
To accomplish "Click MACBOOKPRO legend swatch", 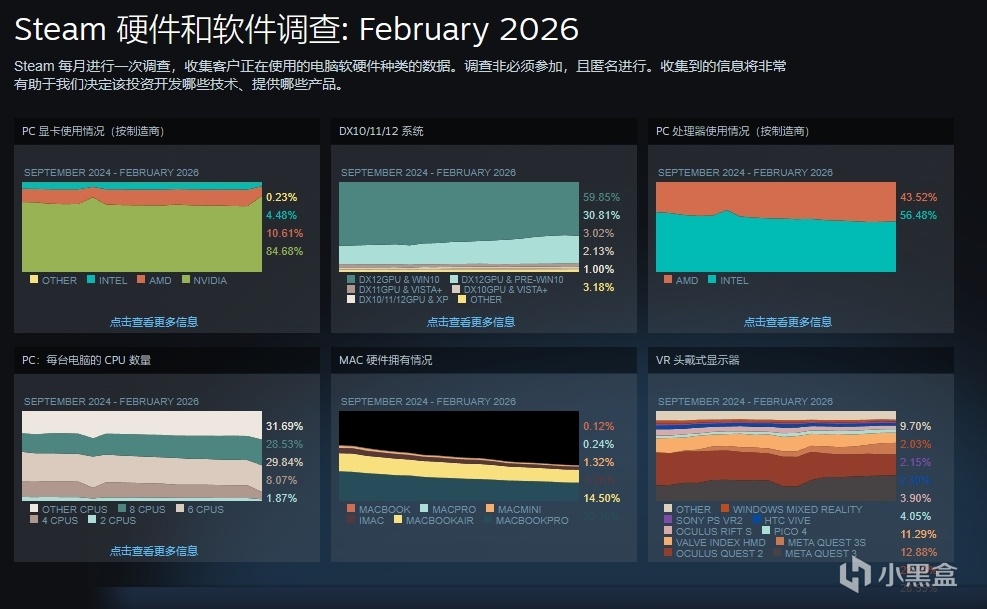I will (x=488, y=520).
